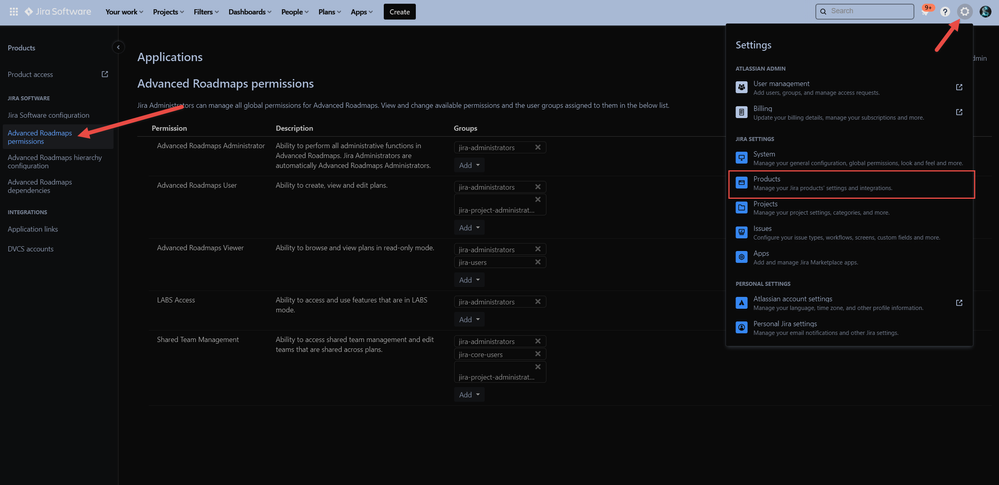
Task: Open Add dropdown for Advanced Roadmaps Administrator
Action: pos(469,165)
